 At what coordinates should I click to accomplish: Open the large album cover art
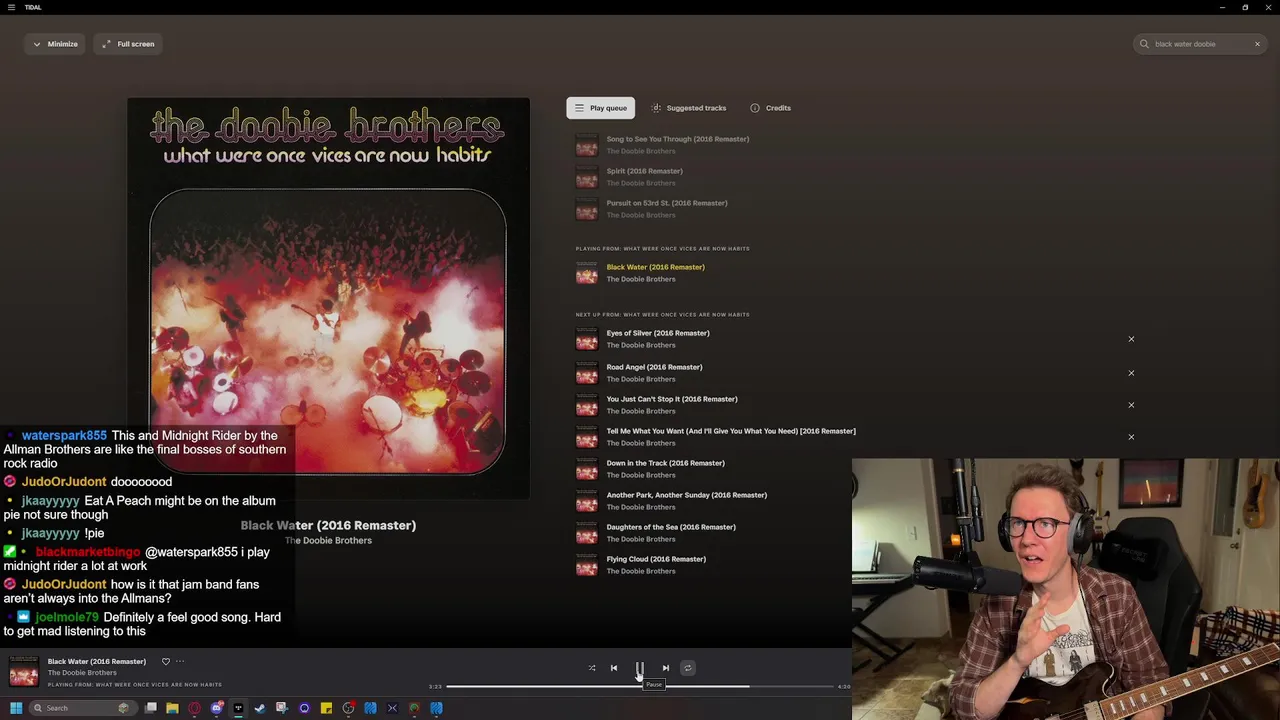(x=328, y=297)
